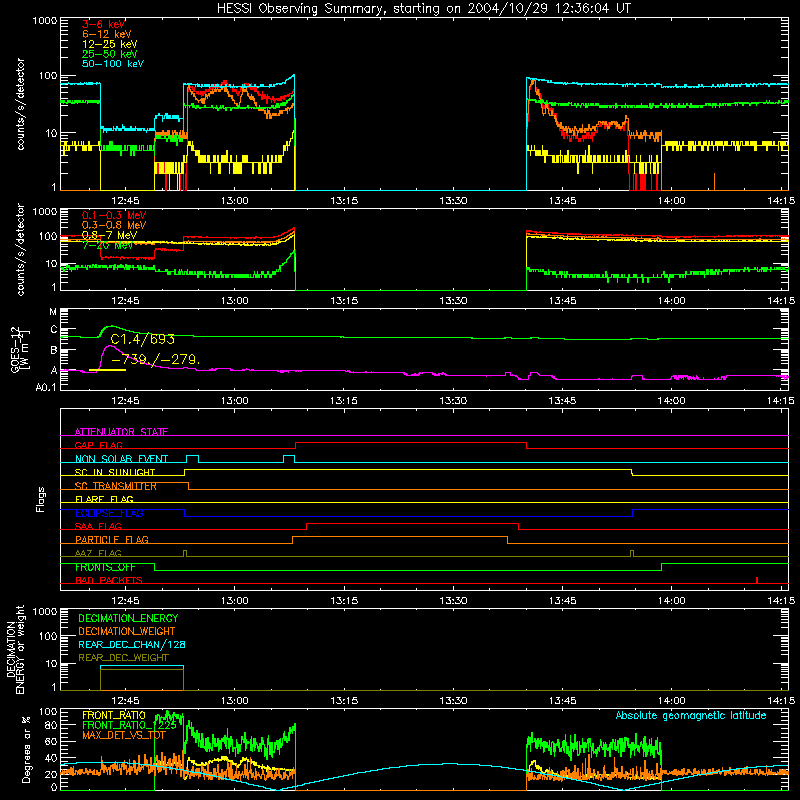Click the Degrees or % axis label
Viewport: 800px width, 800px height.
pos(26,750)
